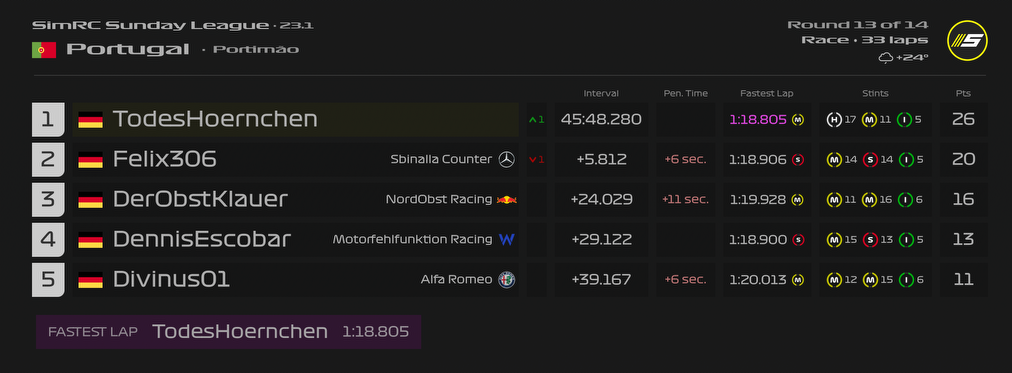Click the Portugal flag icon

(44, 50)
